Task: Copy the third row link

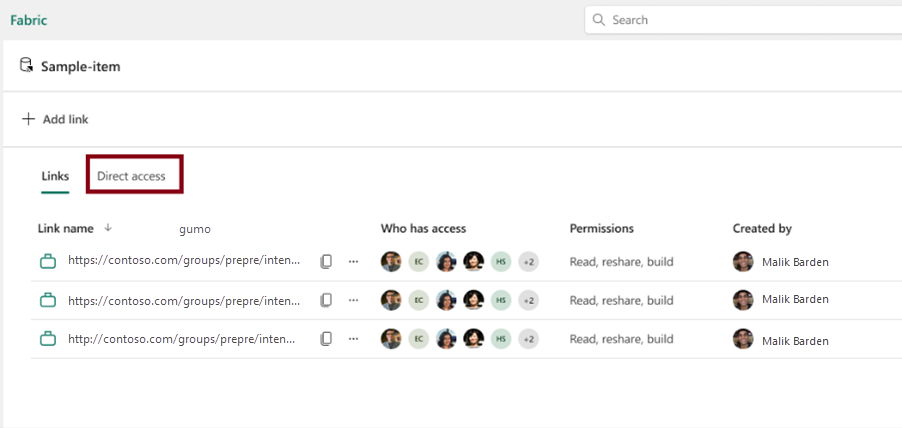Action: tap(326, 339)
